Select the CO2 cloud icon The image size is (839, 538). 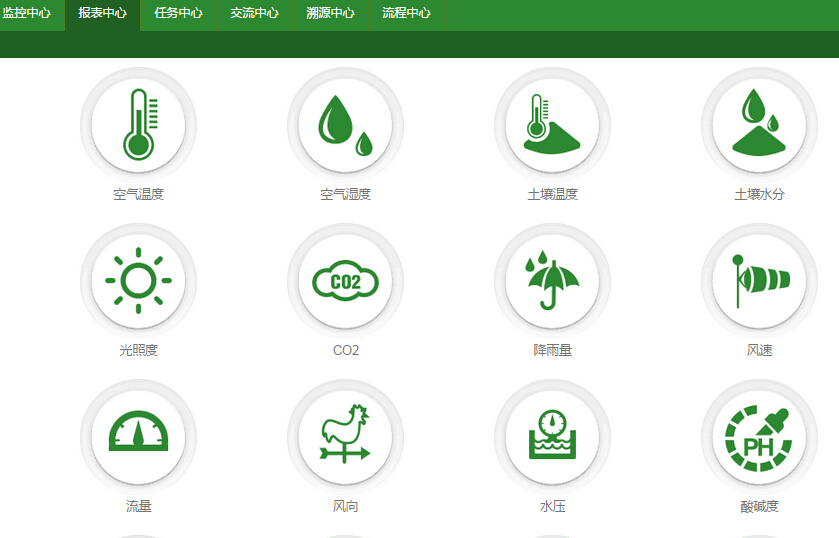345,281
